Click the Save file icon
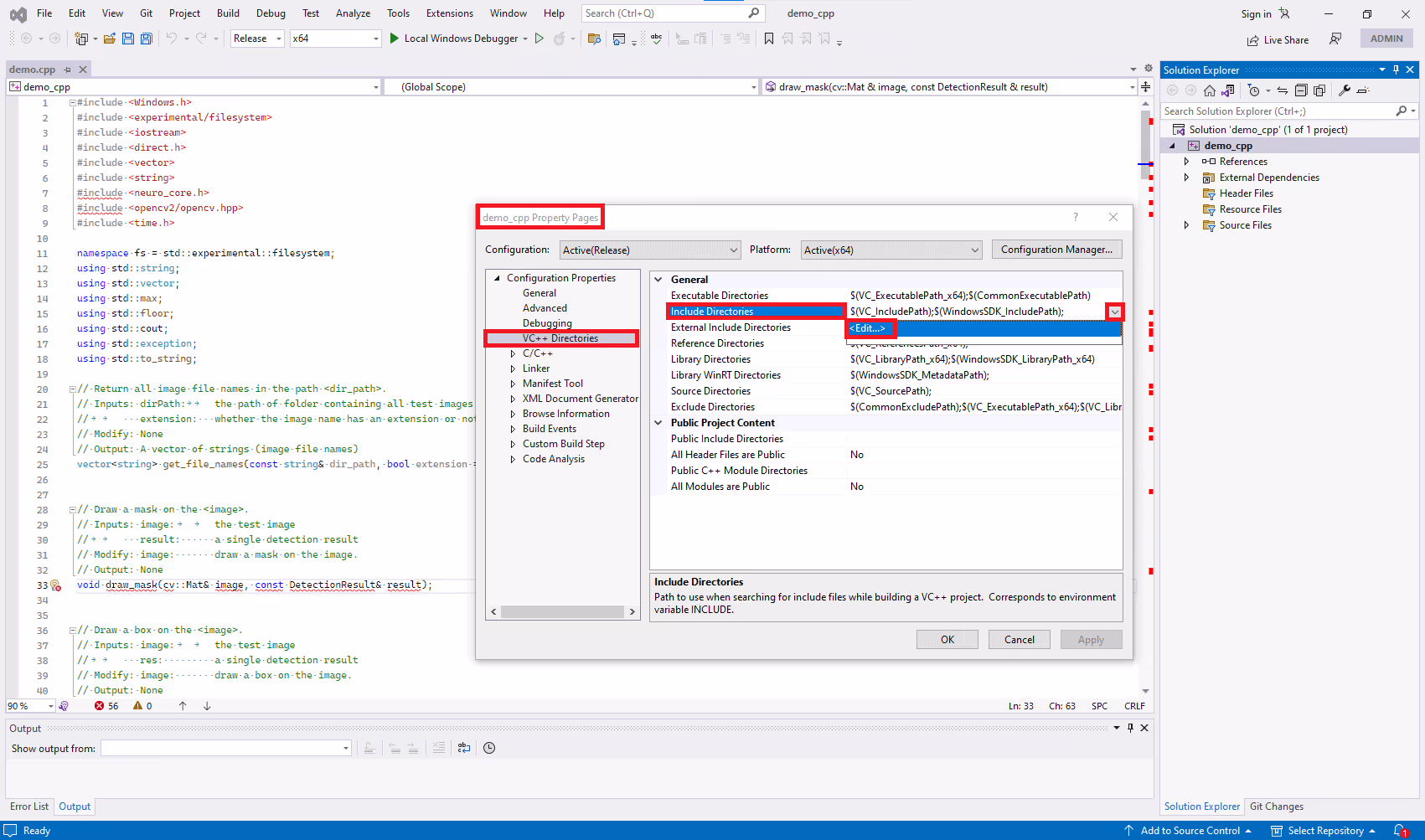This screenshot has height=840, width=1425. pos(128,39)
